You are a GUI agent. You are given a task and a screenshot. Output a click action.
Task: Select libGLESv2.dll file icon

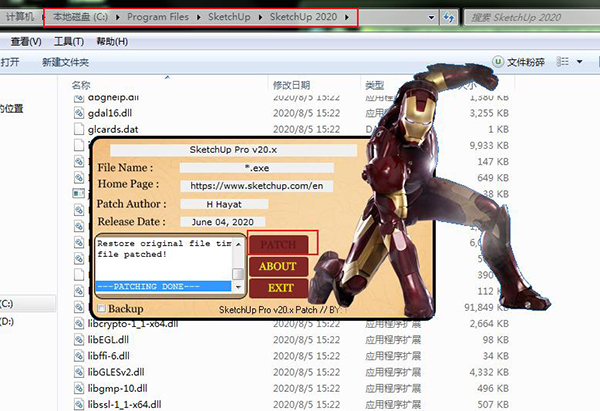[78, 372]
